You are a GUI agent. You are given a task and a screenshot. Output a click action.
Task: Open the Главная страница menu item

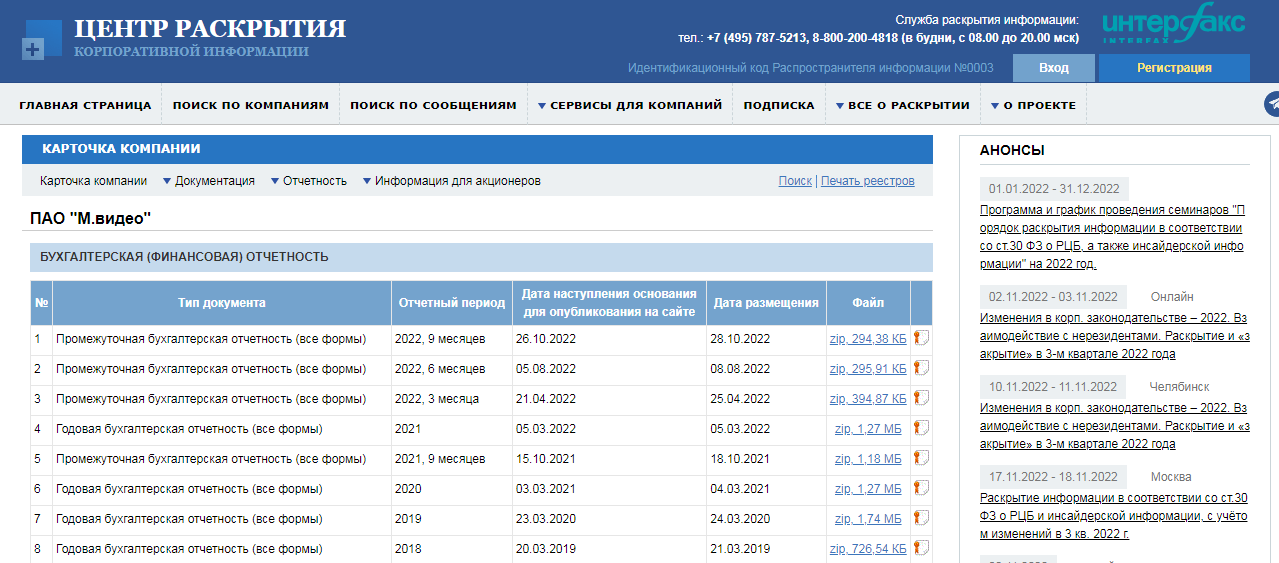tap(85, 105)
